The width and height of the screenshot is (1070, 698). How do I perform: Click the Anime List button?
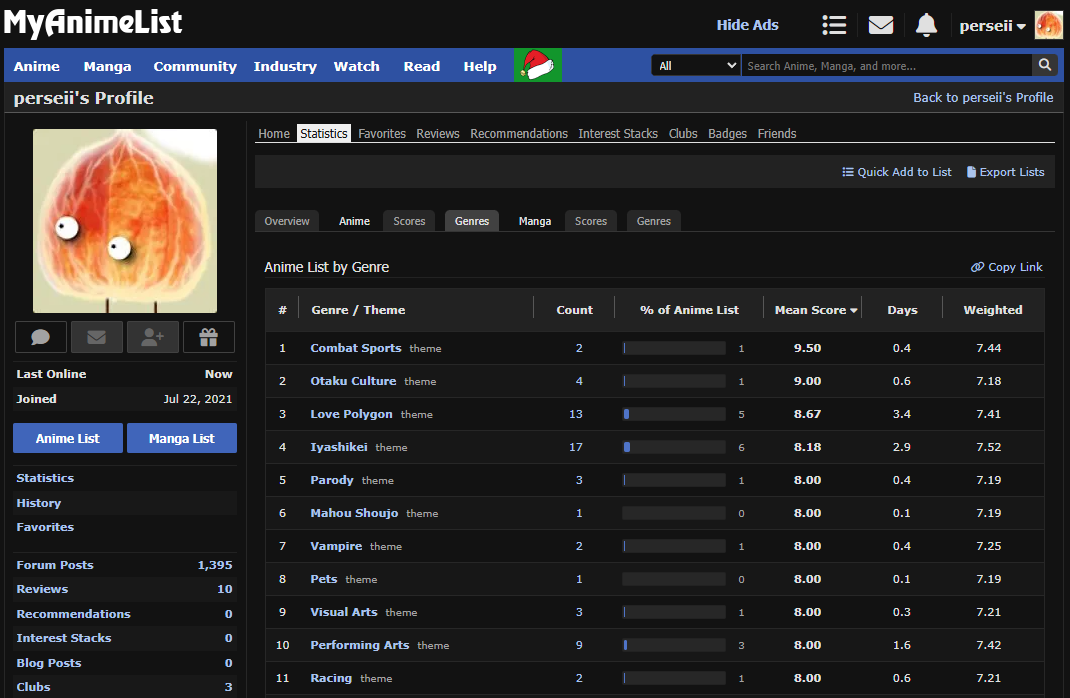(68, 438)
